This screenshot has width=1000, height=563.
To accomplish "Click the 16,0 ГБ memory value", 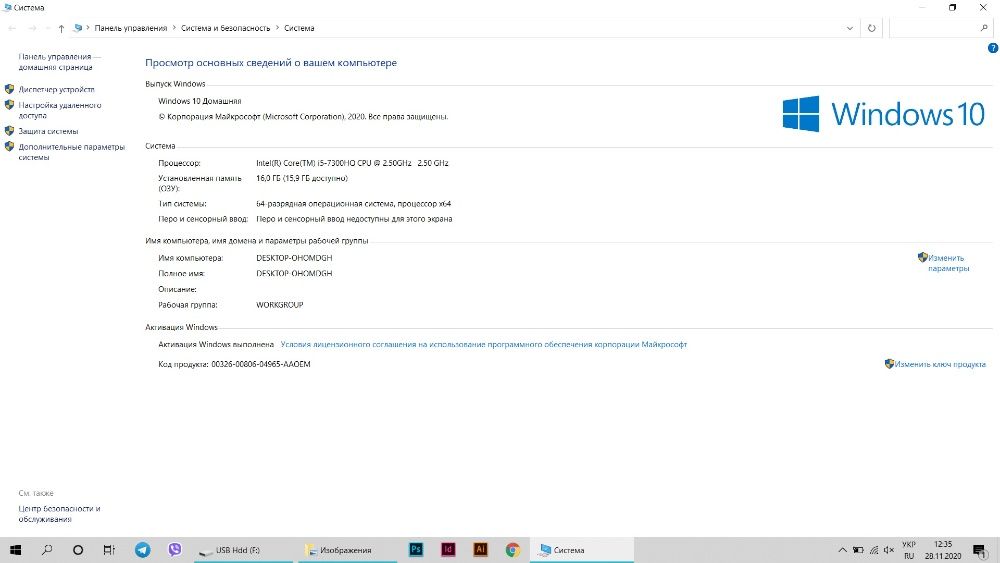I will pos(302,179).
